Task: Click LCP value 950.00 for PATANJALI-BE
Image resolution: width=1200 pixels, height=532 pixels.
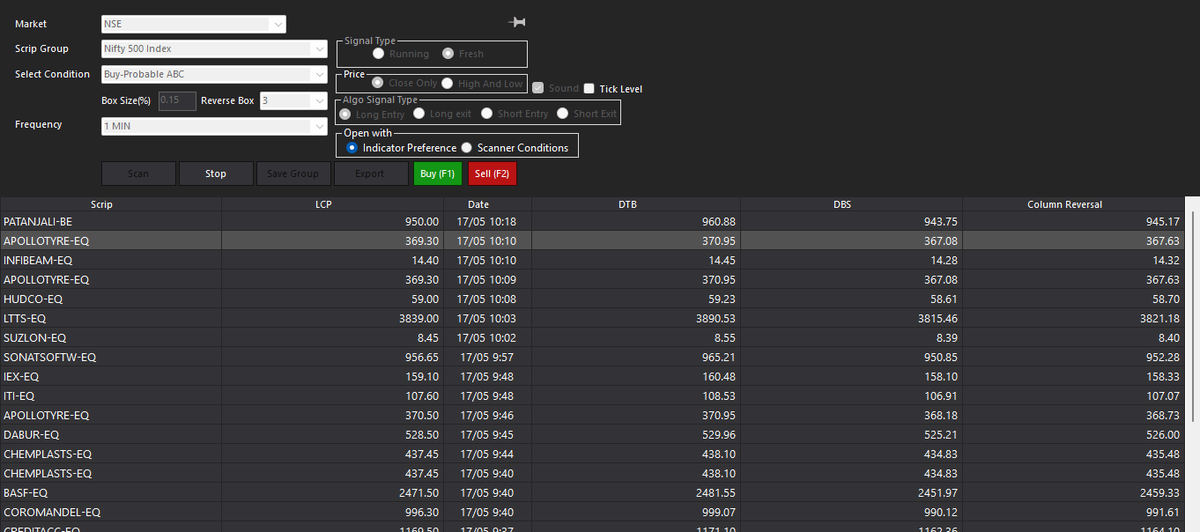Action: click(422, 221)
